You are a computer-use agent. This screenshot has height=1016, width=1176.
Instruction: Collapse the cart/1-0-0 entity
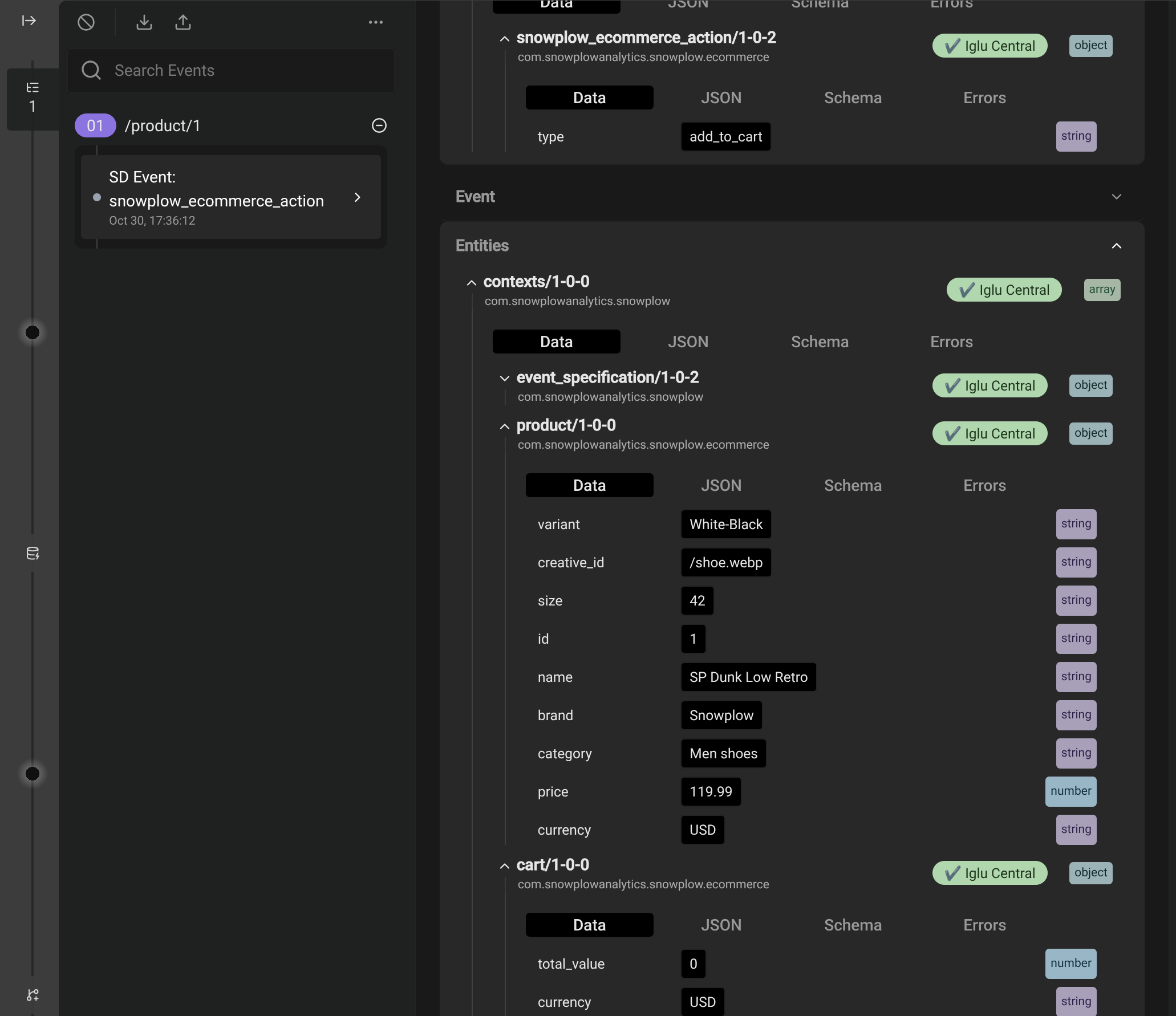tap(504, 865)
